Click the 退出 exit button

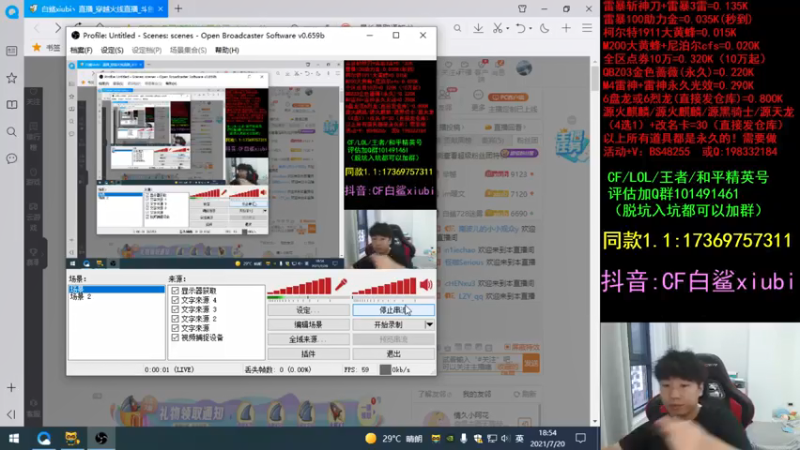(x=393, y=354)
